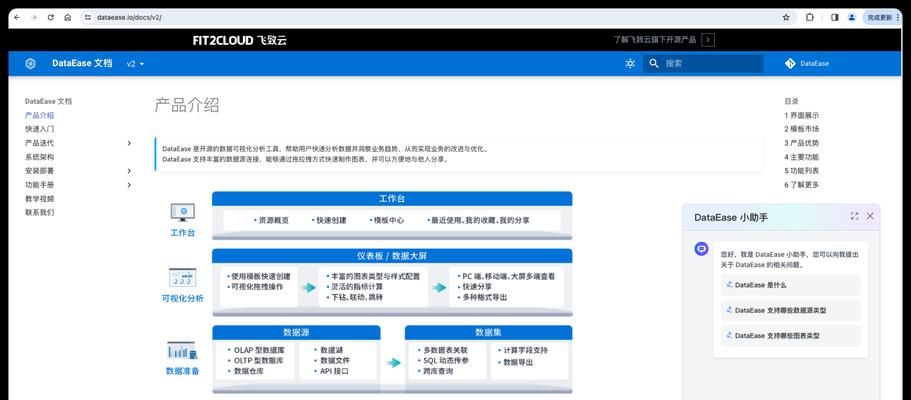Open the v2 version dropdown
Viewport: 911px width, 400px height.
pyautogui.click(x=135, y=64)
